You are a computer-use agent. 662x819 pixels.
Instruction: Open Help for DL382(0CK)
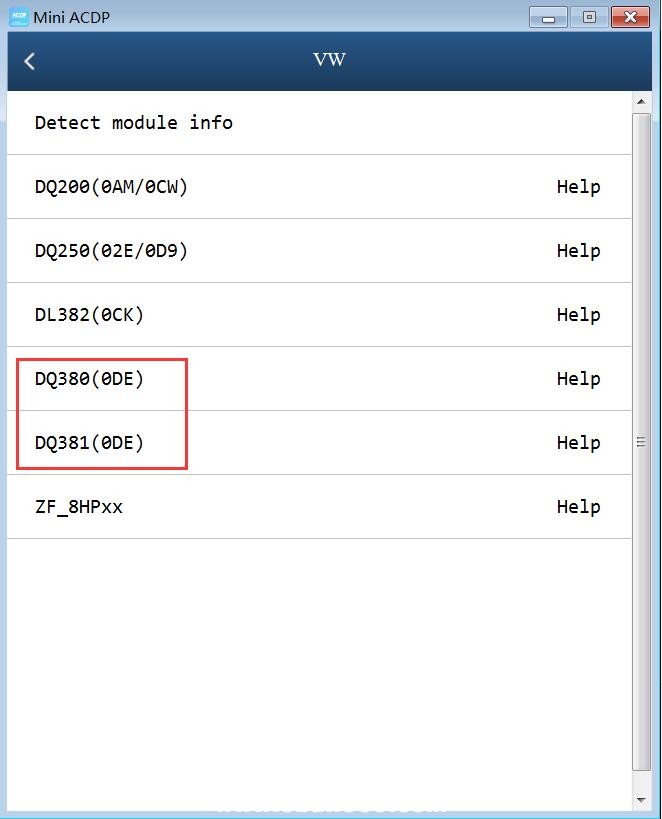(578, 314)
